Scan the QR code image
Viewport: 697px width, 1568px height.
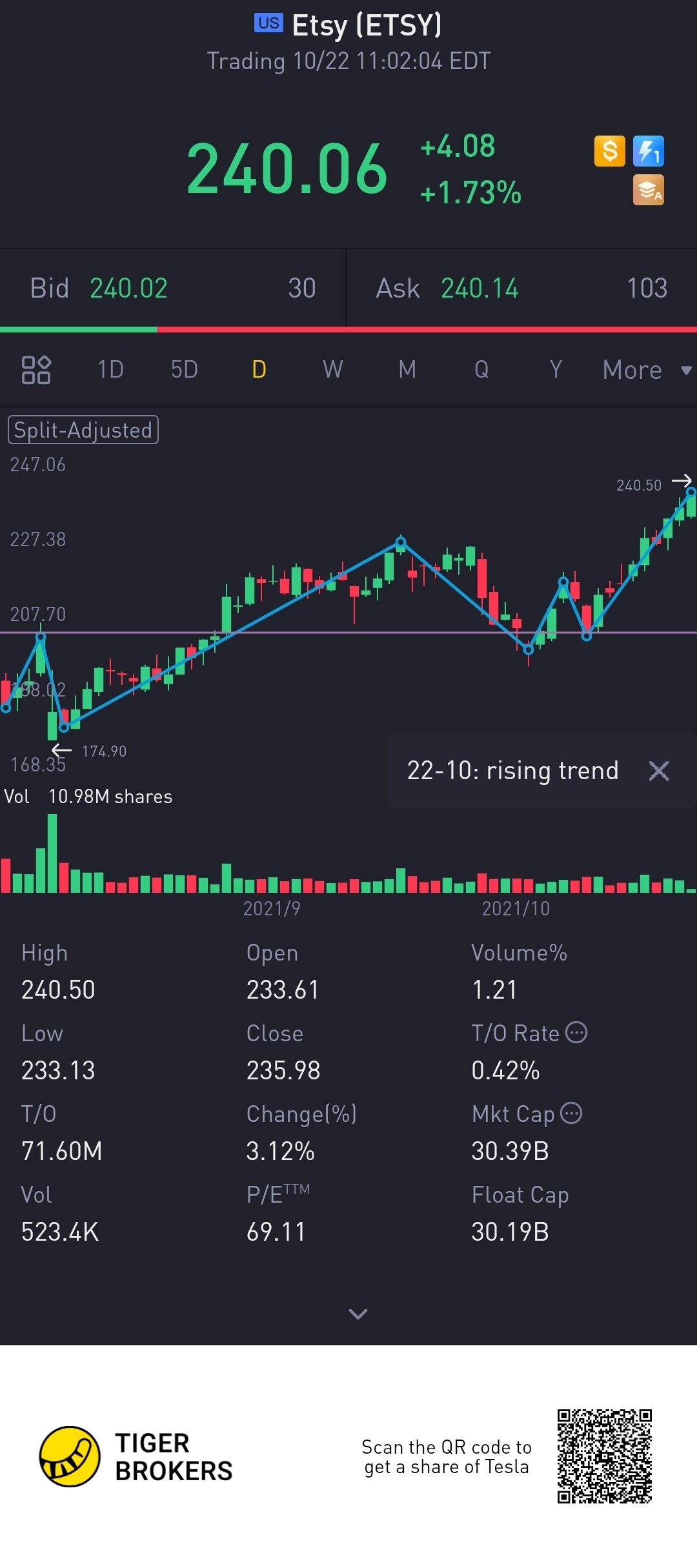coord(605,1456)
